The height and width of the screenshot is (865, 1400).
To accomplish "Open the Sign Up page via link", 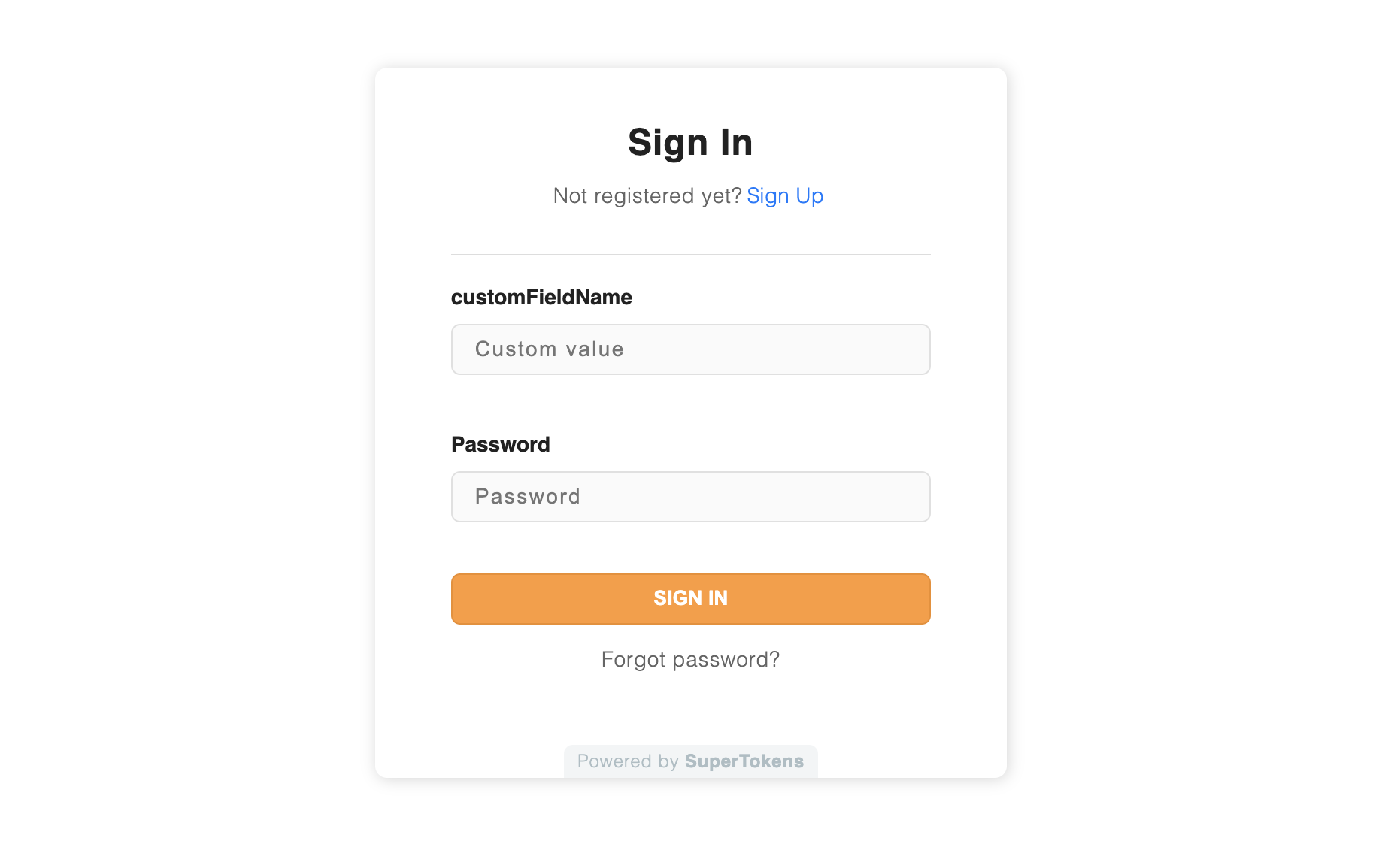I will (x=785, y=196).
